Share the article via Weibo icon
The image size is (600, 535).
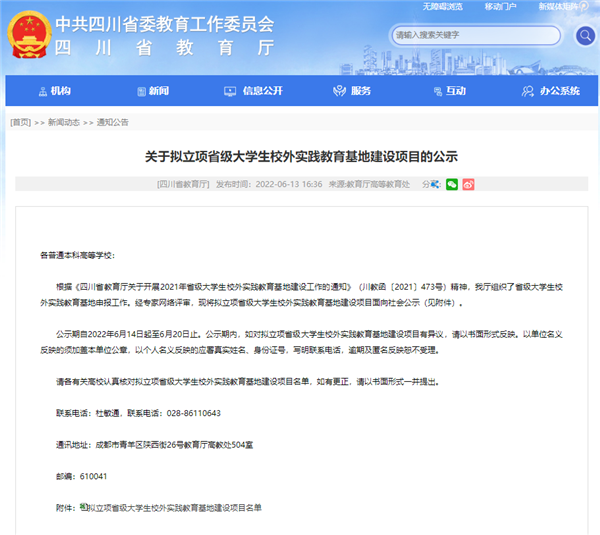[x=467, y=184]
